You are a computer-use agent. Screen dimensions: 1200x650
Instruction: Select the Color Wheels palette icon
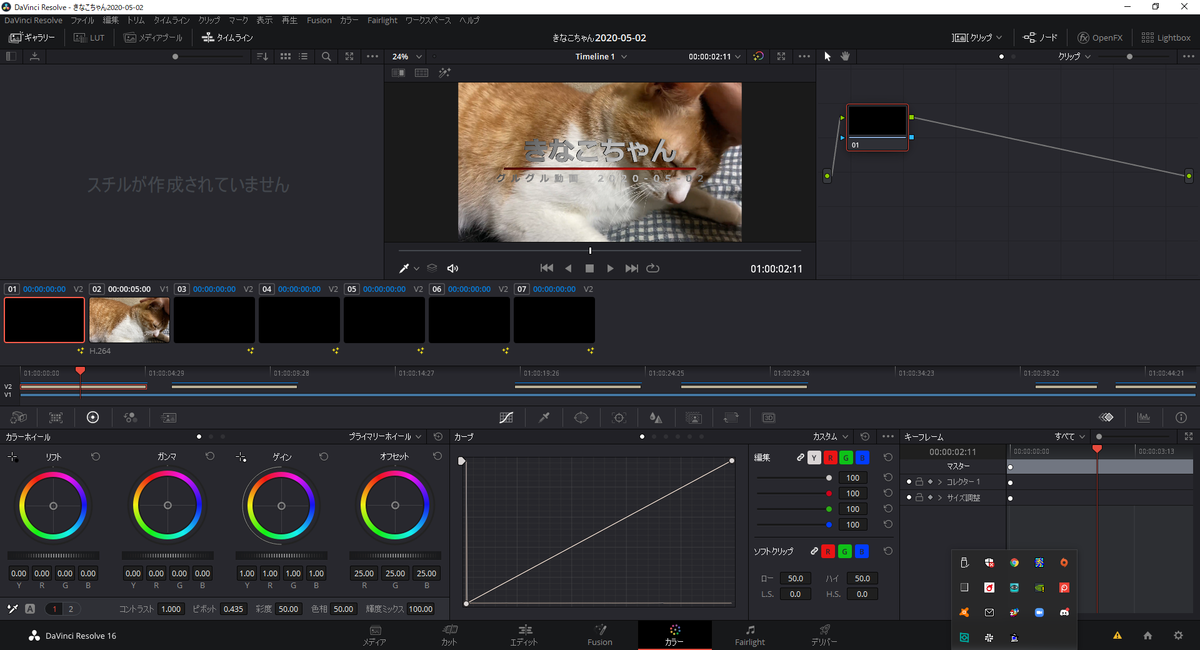93,417
